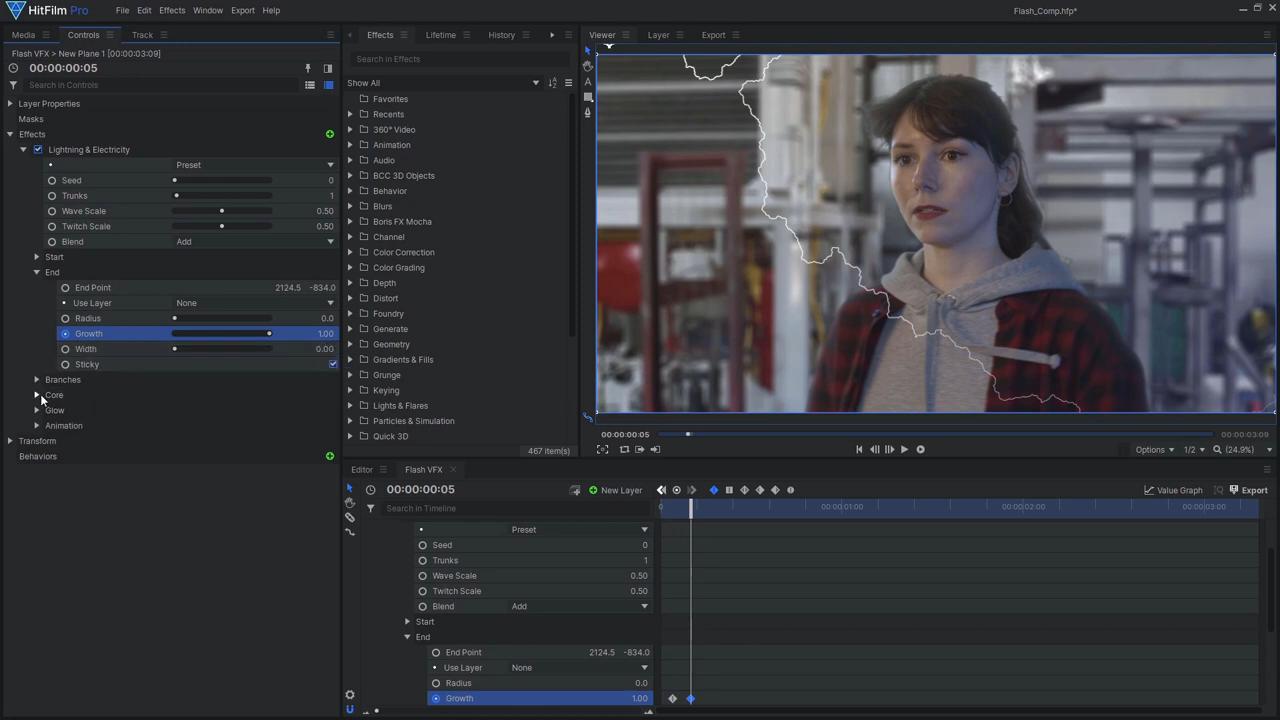Viewport: 1280px width, 720px height.
Task: Click the timeline Export button
Action: pyautogui.click(x=1248, y=490)
